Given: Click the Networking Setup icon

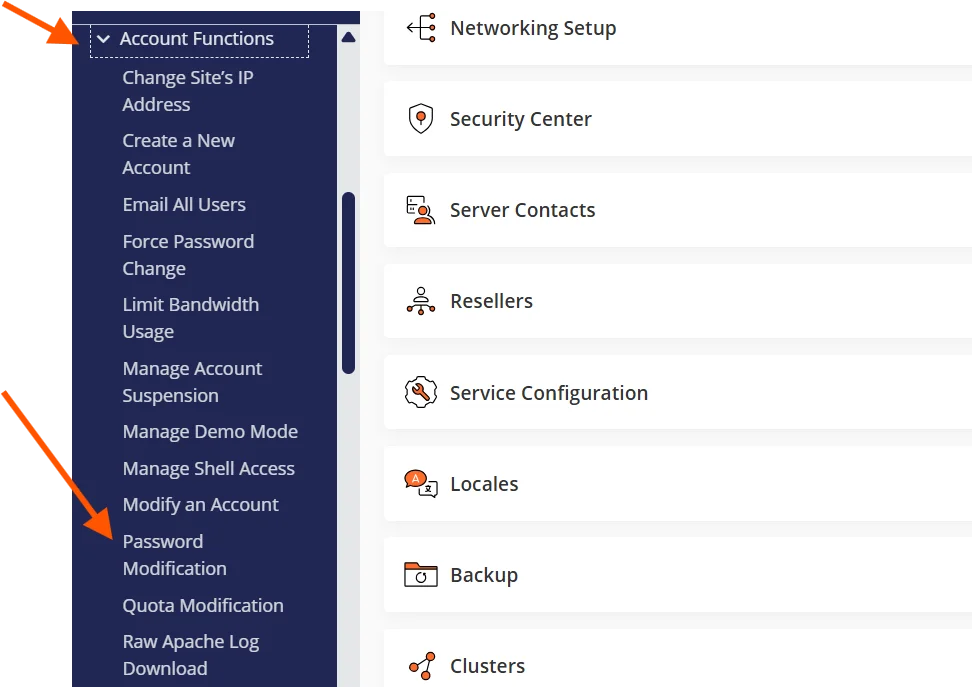Looking at the screenshot, I should 421,28.
